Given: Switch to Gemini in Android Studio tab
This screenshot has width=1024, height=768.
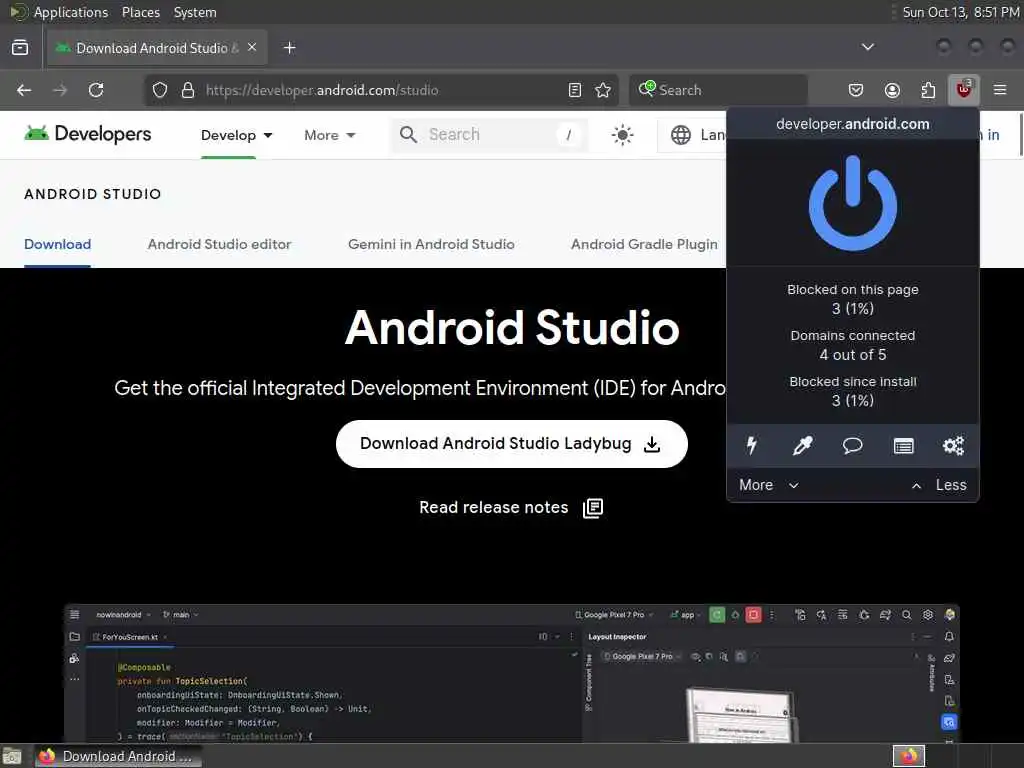Looking at the screenshot, I should click(431, 244).
